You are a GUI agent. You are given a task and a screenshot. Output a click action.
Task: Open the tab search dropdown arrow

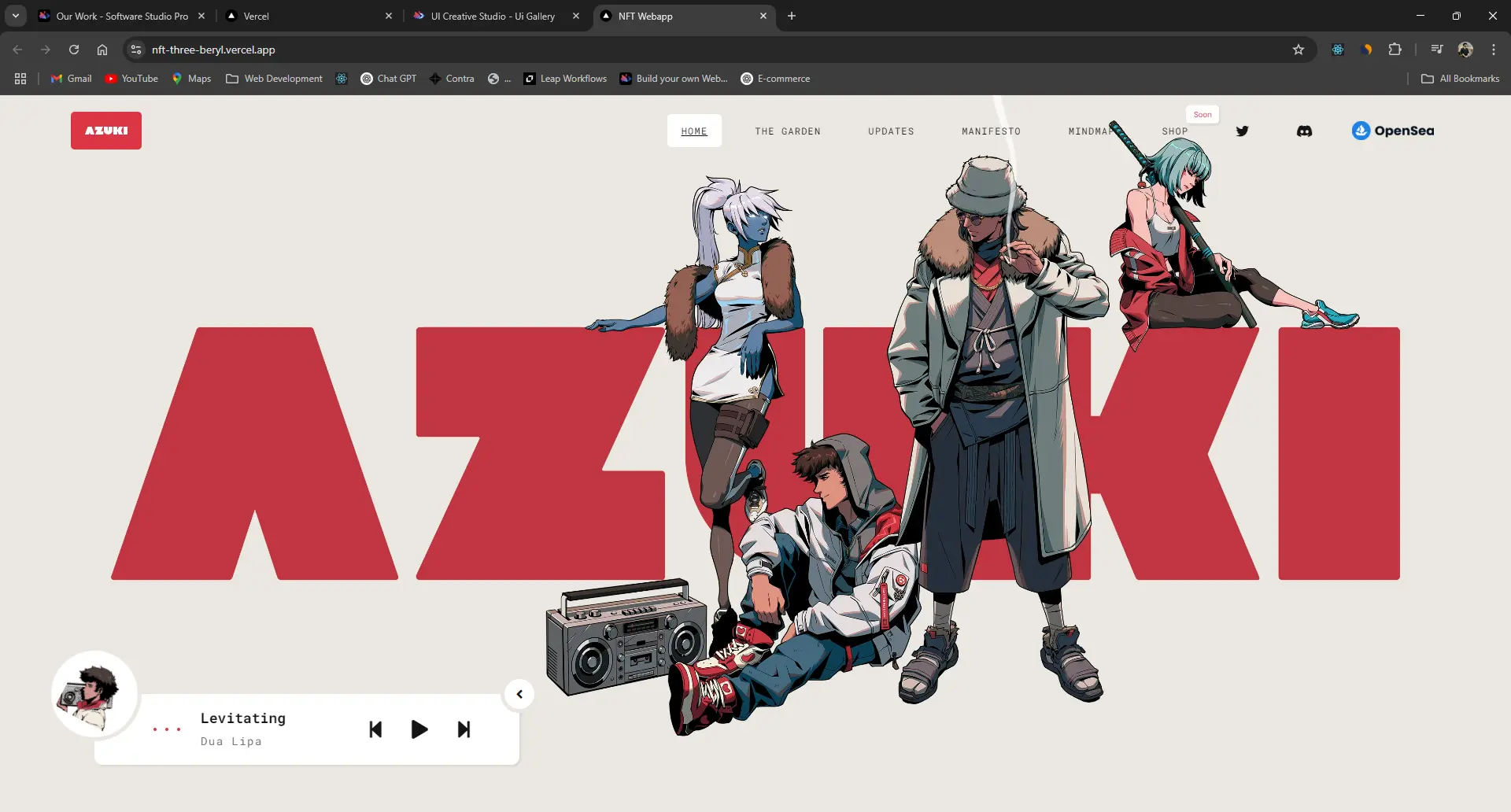[15, 16]
